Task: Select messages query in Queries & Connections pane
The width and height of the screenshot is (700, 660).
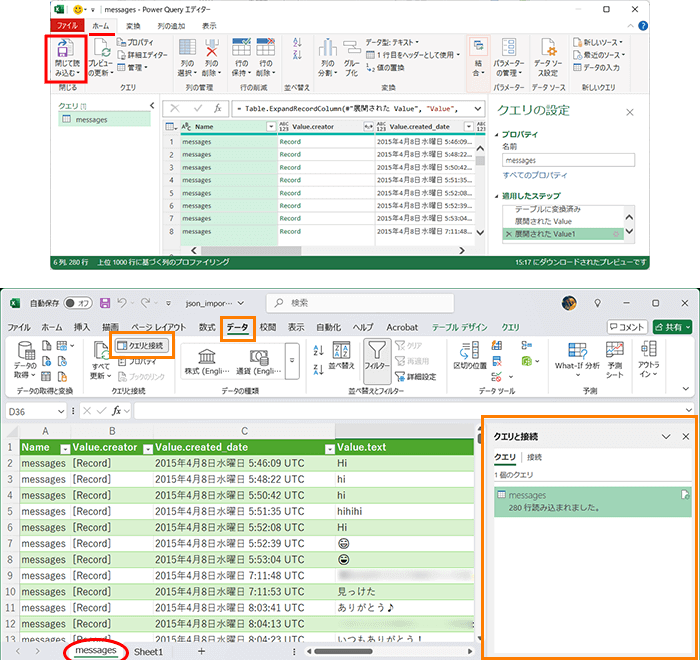Action: [x=592, y=501]
